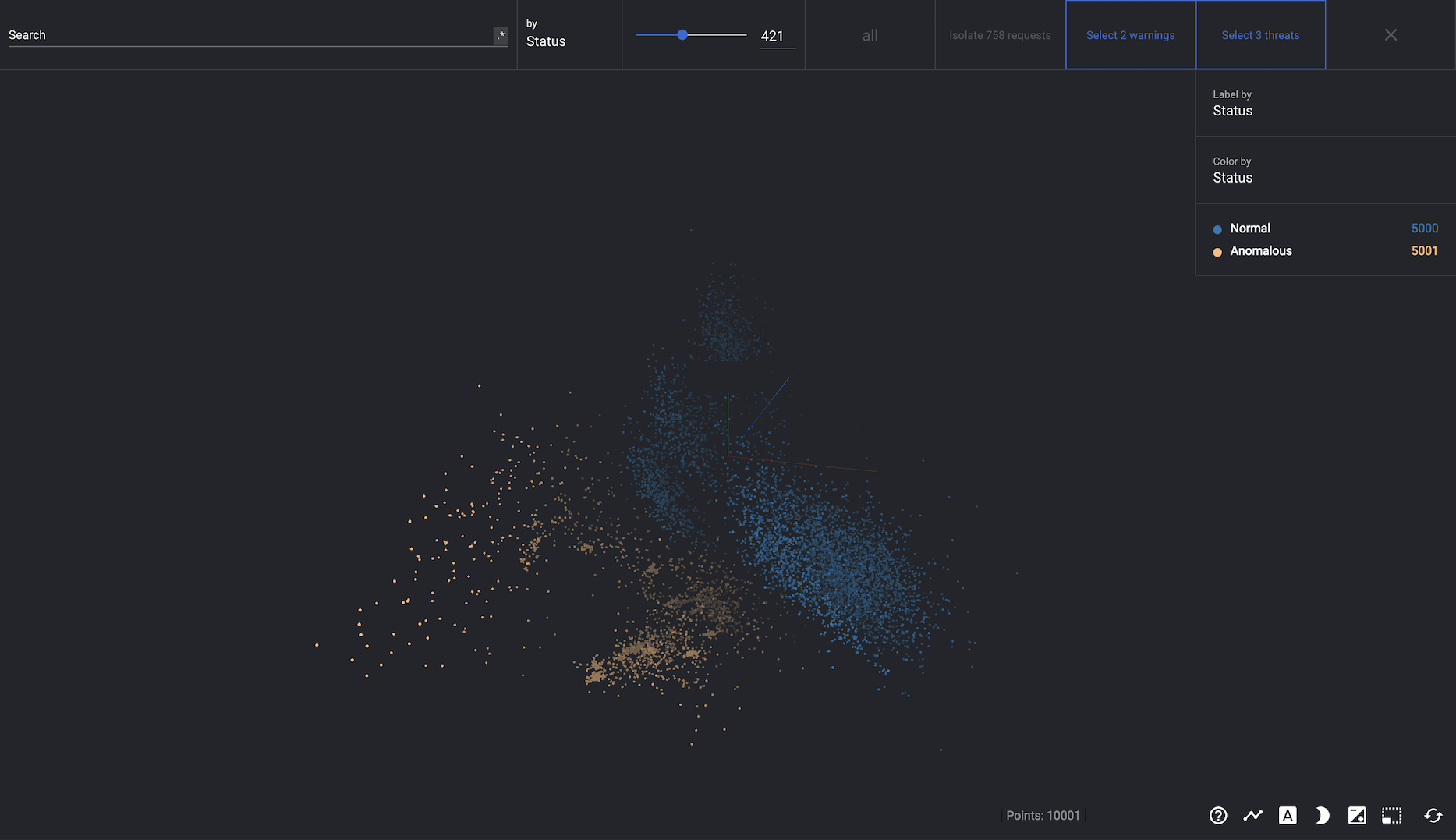
Task: Click 'Isolate 758 requests' option
Action: tap(1000, 35)
